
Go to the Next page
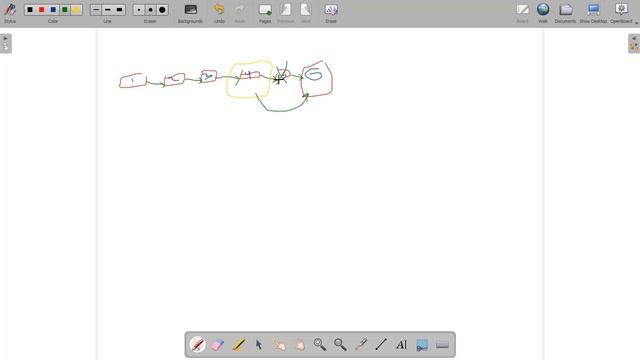tap(306, 13)
